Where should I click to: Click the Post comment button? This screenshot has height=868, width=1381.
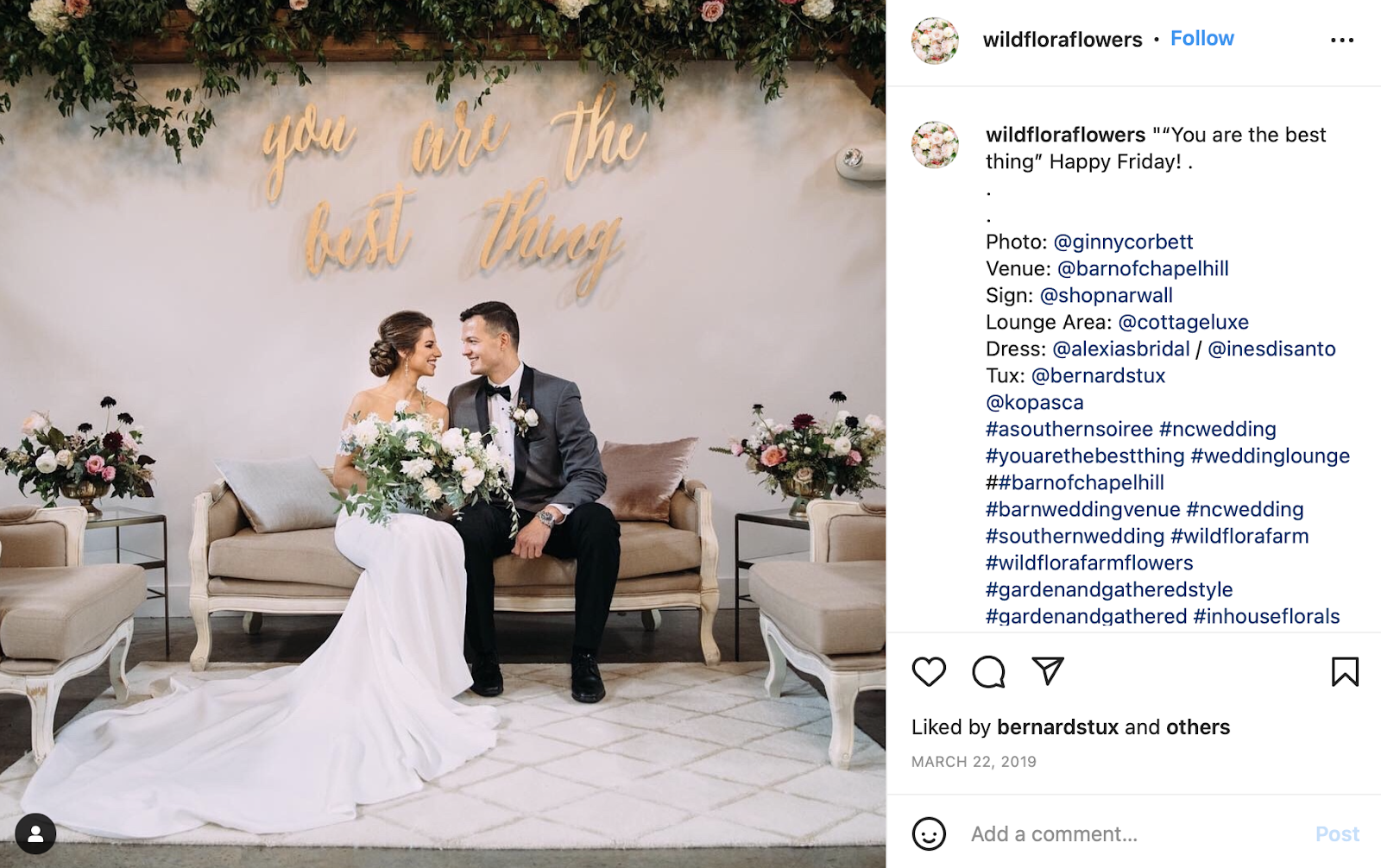pos(1337,833)
